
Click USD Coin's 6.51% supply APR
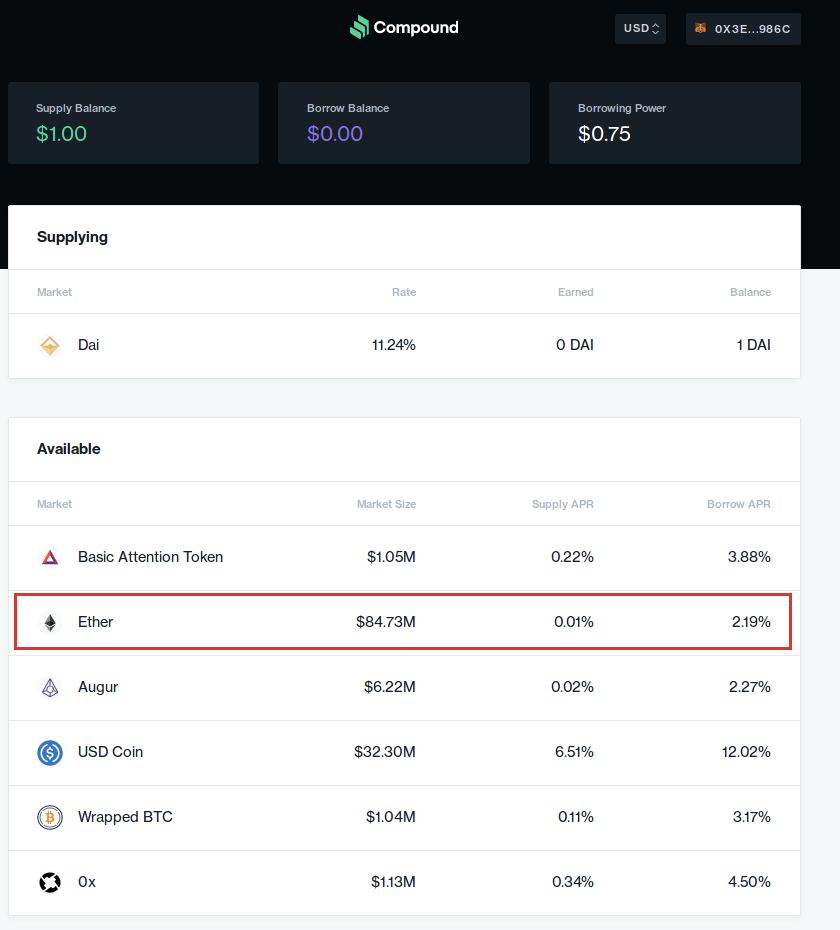[x=574, y=751]
